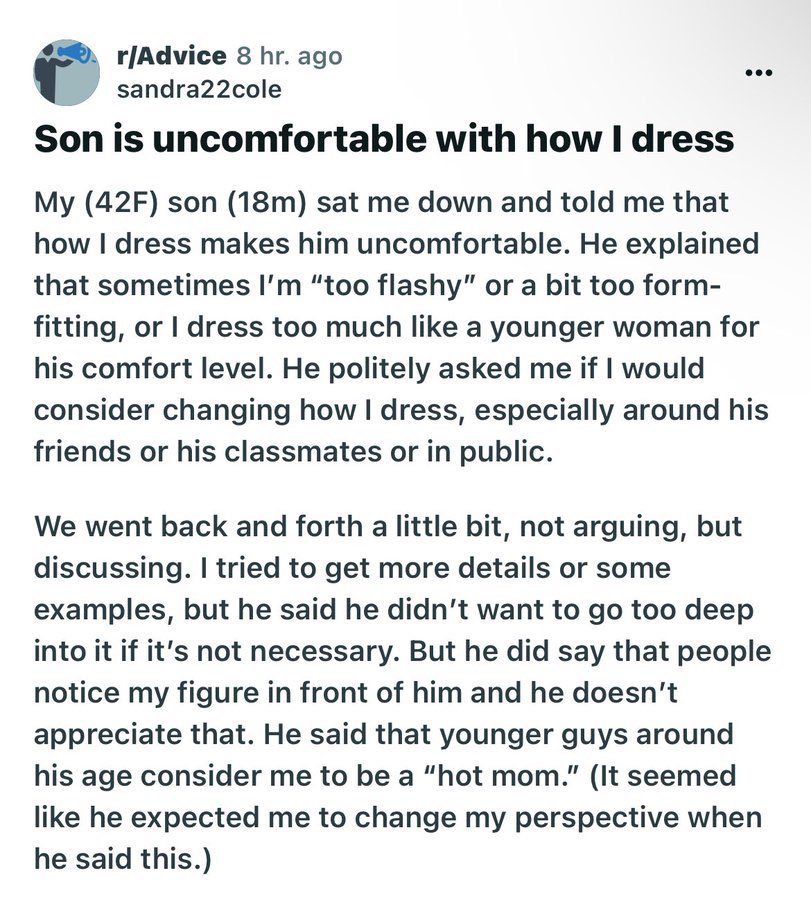The image size is (811, 900).
Task: Click the age tag (42F) in text
Action: coord(122,203)
